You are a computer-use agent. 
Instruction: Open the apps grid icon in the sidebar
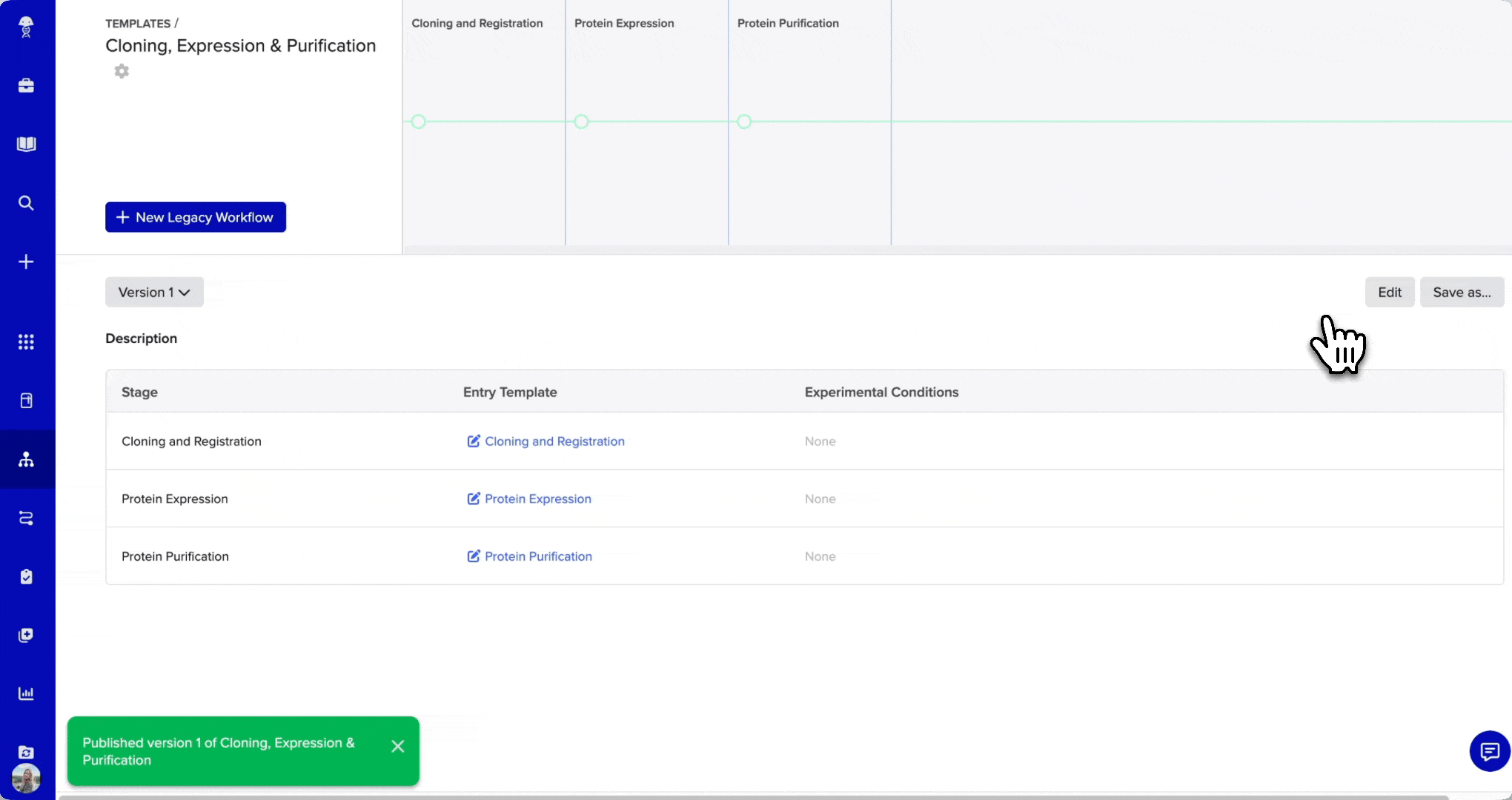(26, 341)
